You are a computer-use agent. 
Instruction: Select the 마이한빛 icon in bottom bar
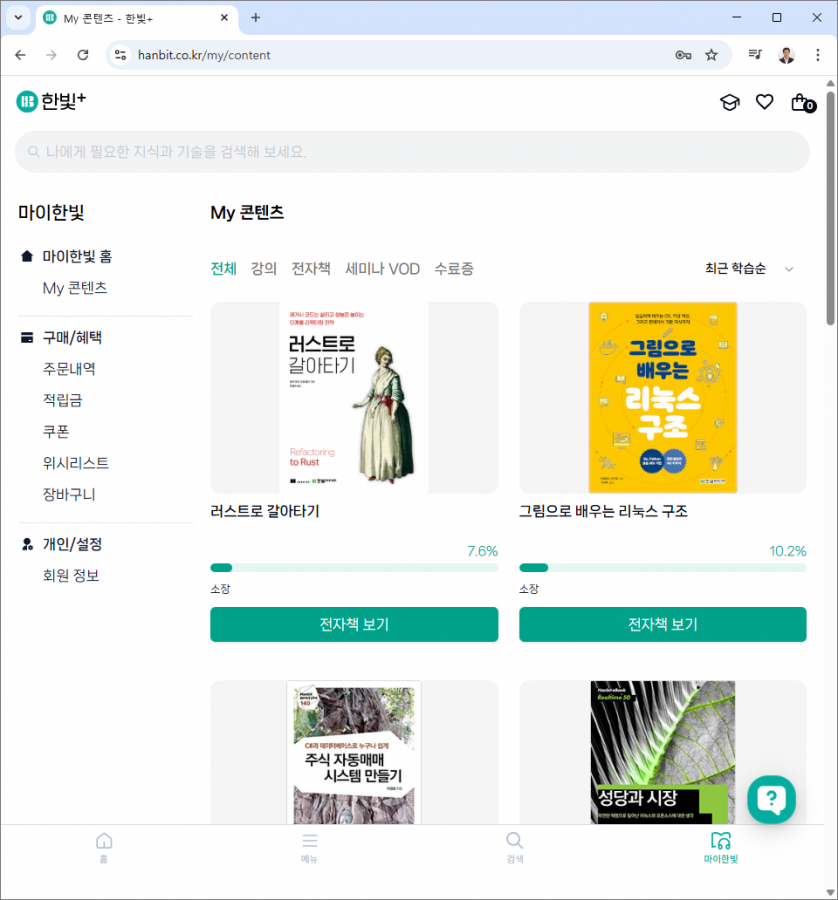click(x=720, y=841)
